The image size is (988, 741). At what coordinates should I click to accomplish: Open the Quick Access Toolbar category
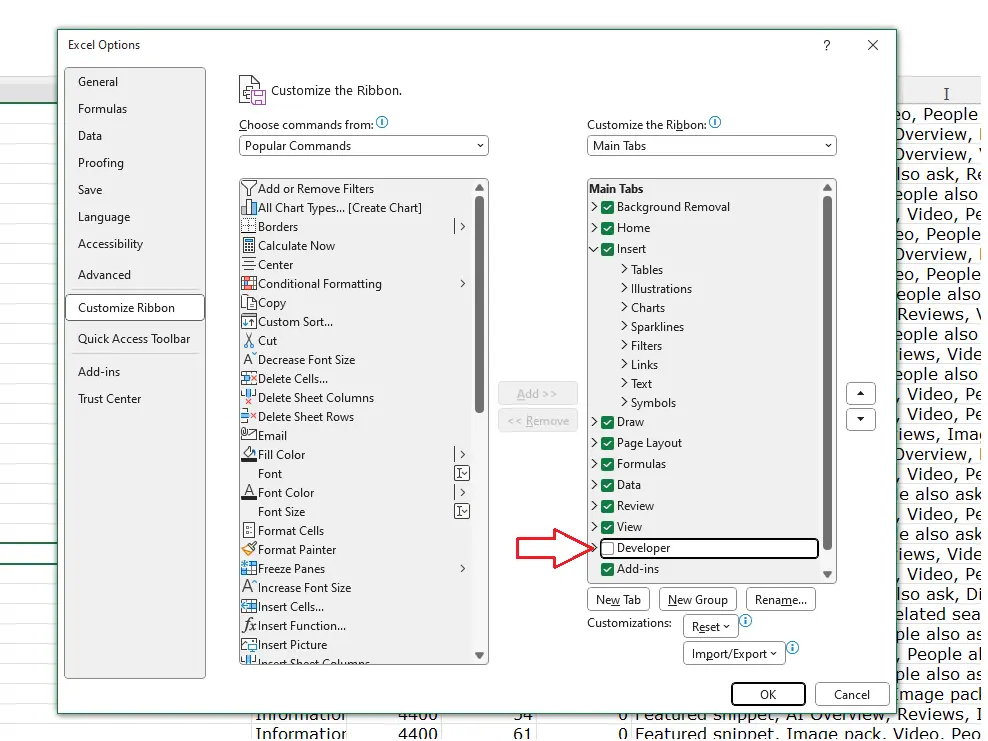pyautogui.click(x=134, y=339)
